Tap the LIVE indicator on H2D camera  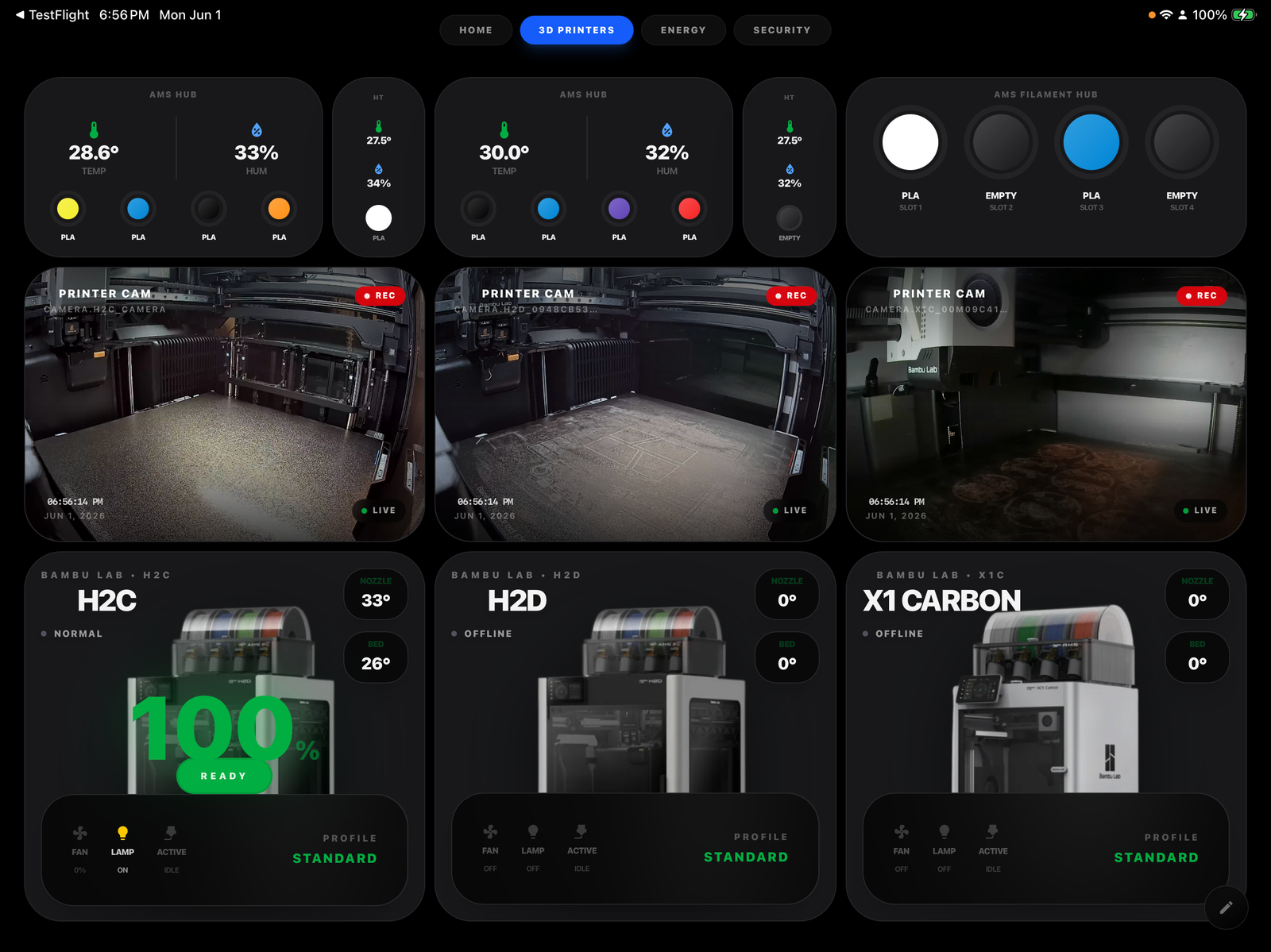pyautogui.click(x=790, y=511)
